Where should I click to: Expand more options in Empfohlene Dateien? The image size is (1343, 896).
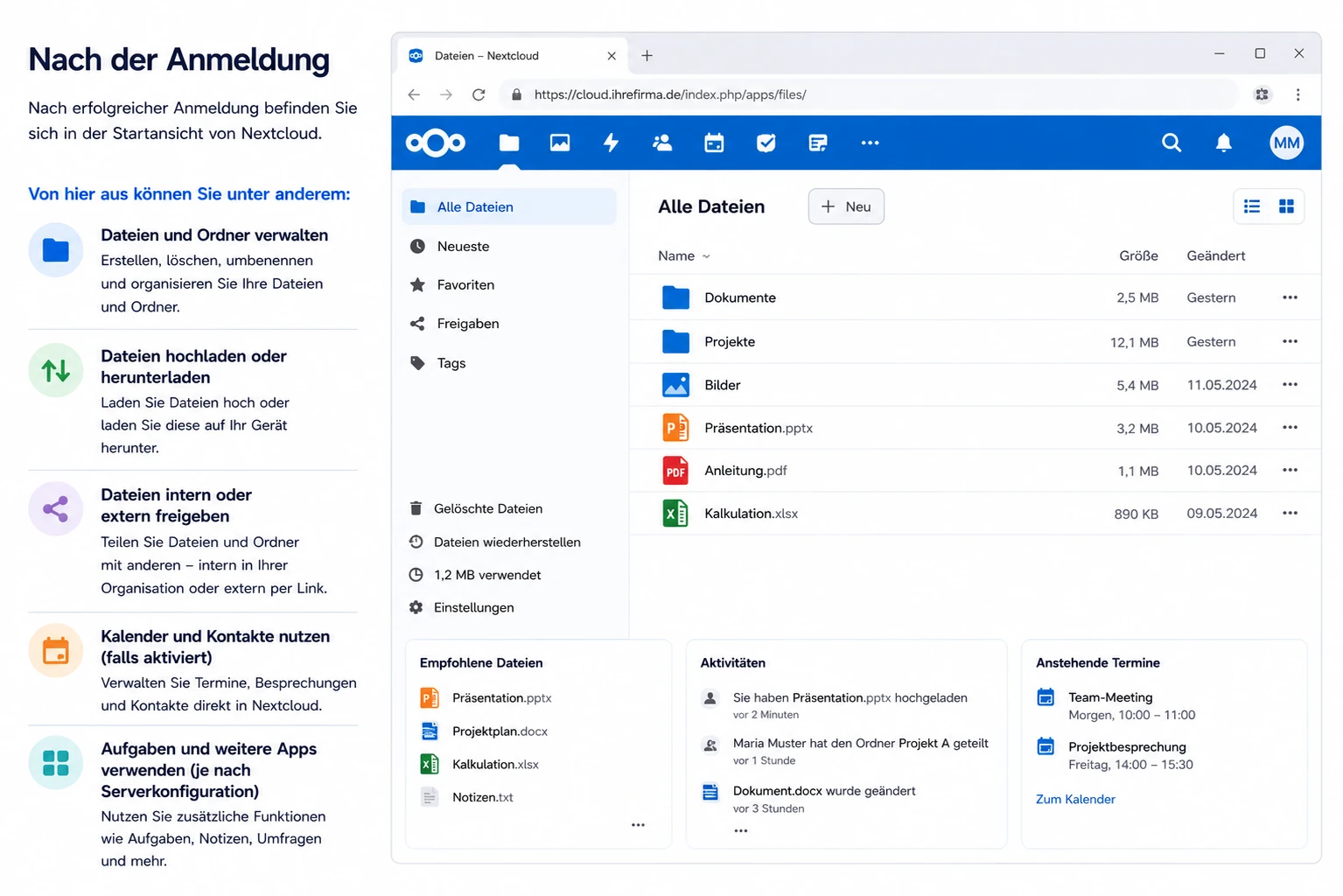tap(638, 825)
